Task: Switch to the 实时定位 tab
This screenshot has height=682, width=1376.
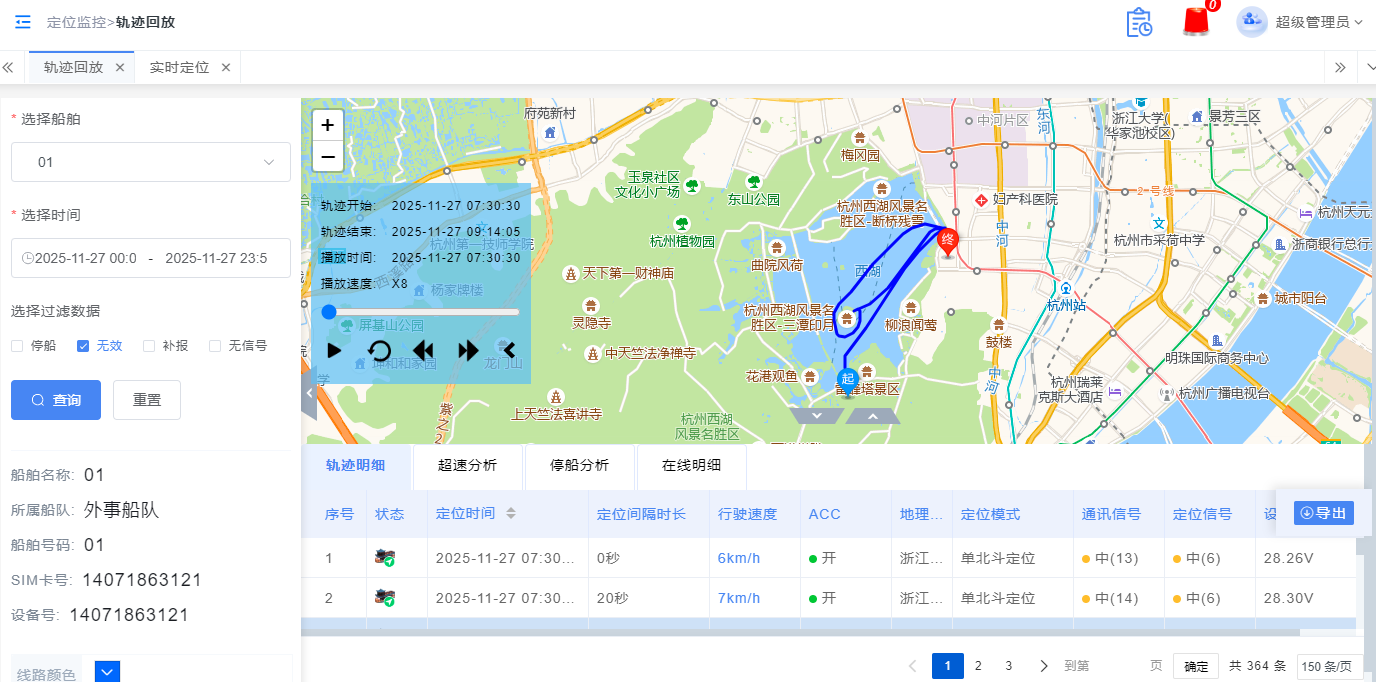Action: (x=179, y=67)
